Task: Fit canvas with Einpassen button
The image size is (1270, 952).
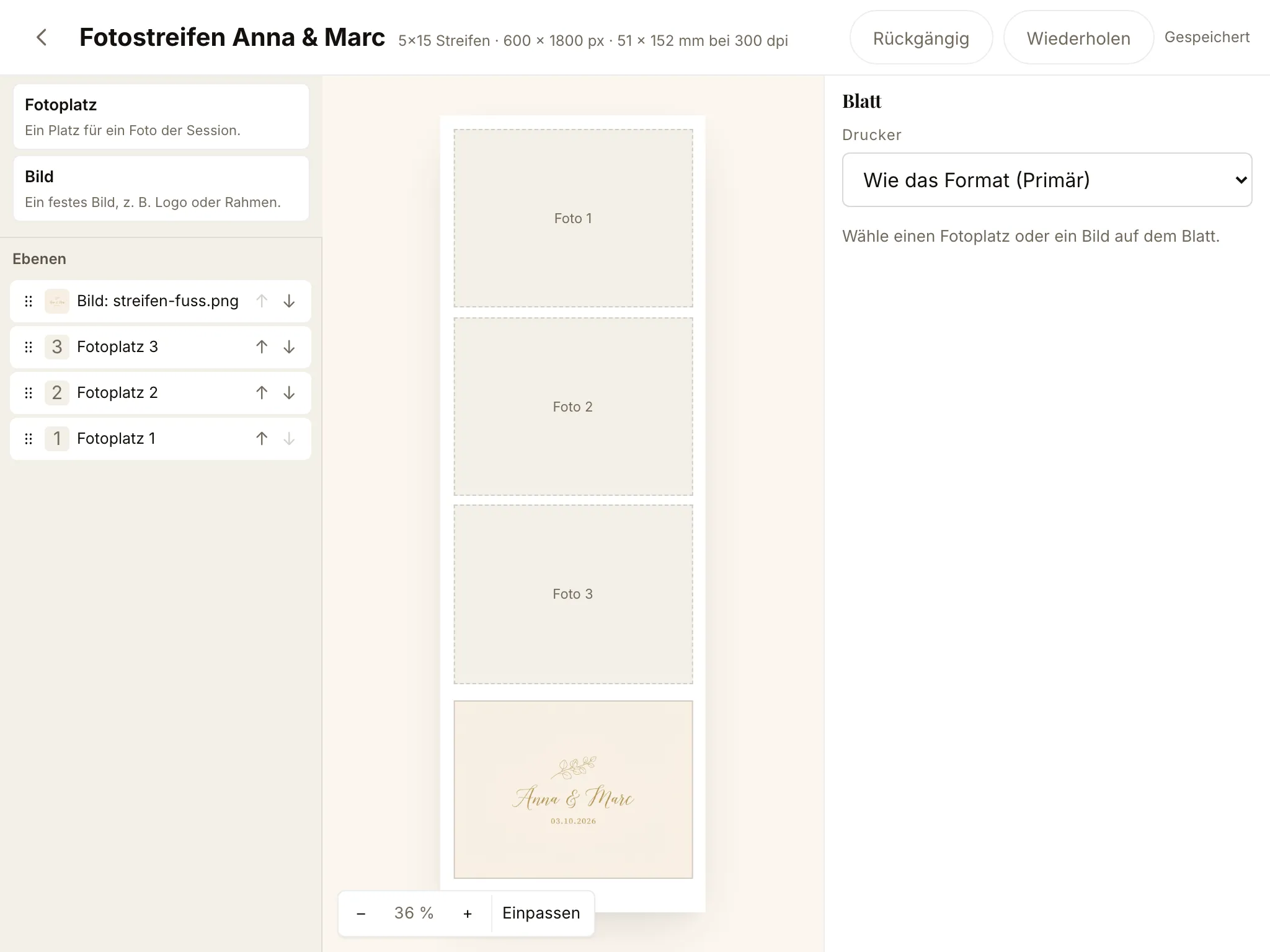Action: click(x=541, y=914)
